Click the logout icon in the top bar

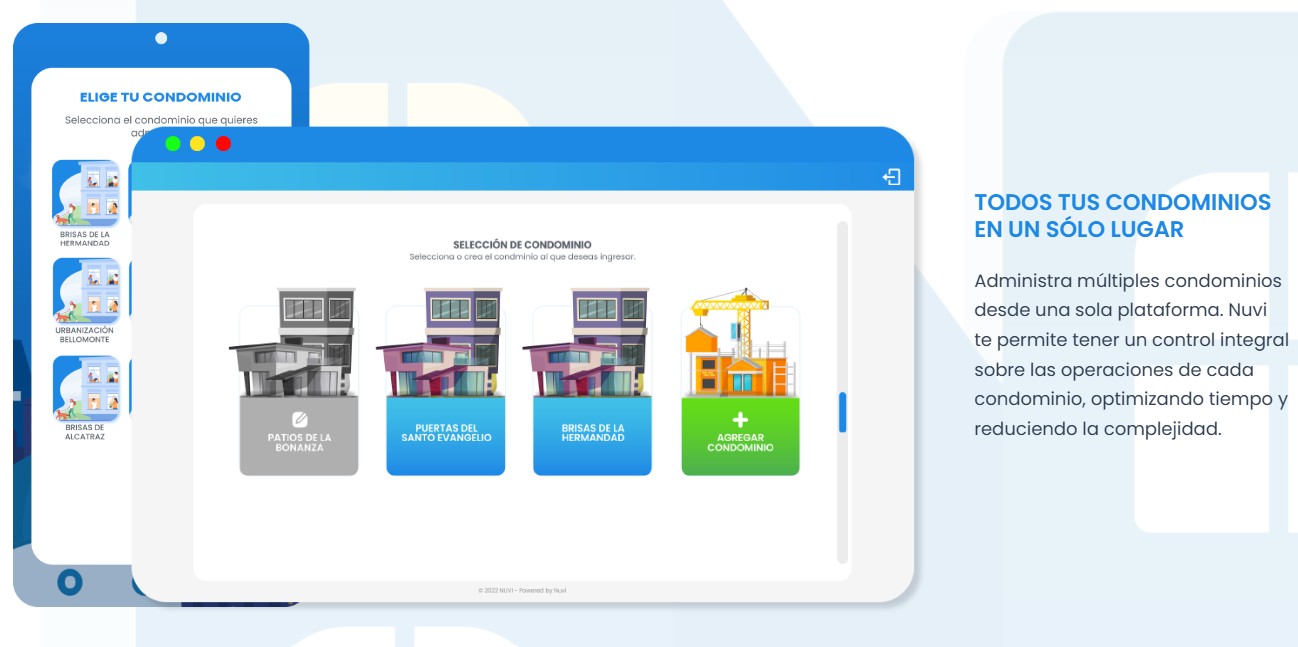pos(890,176)
